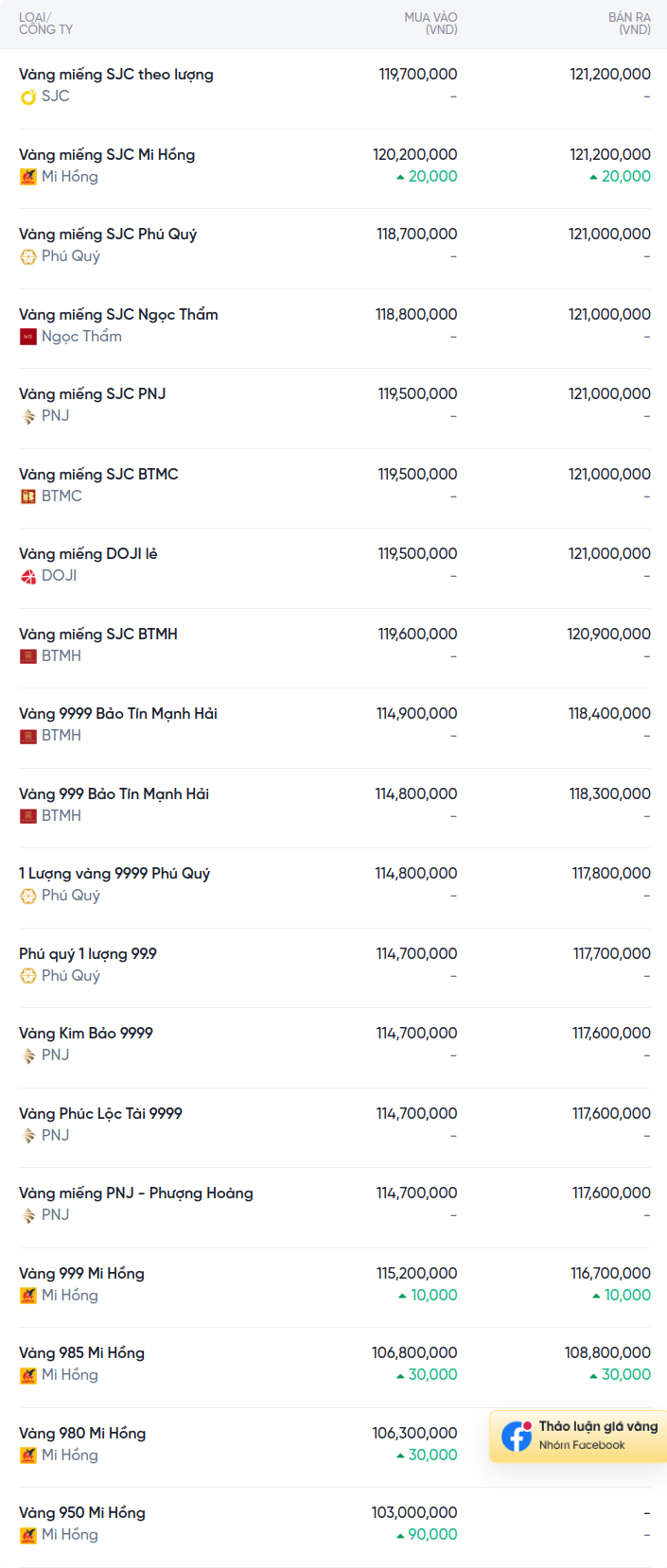Click the Mi Hồng logo under Vàng miếng SJC Mi Hồng

pyautogui.click(x=28, y=177)
